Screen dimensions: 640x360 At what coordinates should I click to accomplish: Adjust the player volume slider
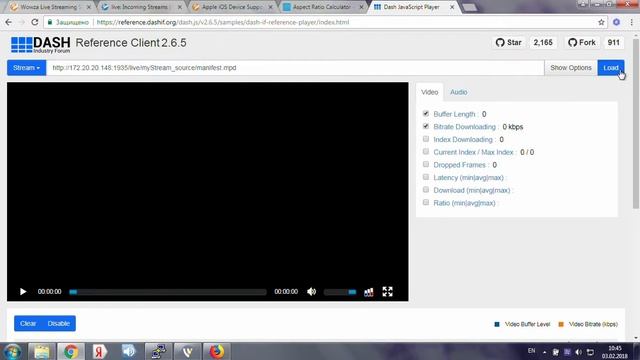tap(340, 292)
